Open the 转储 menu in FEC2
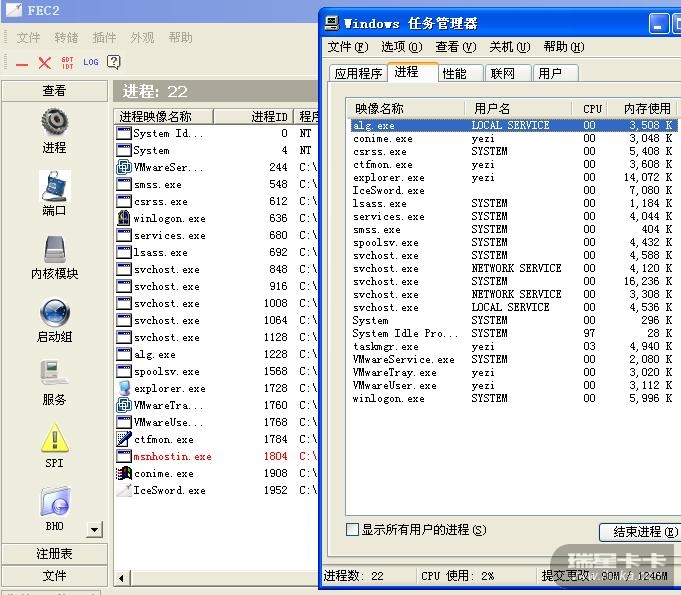Viewport: 681px width, 595px height. pyautogui.click(x=66, y=37)
